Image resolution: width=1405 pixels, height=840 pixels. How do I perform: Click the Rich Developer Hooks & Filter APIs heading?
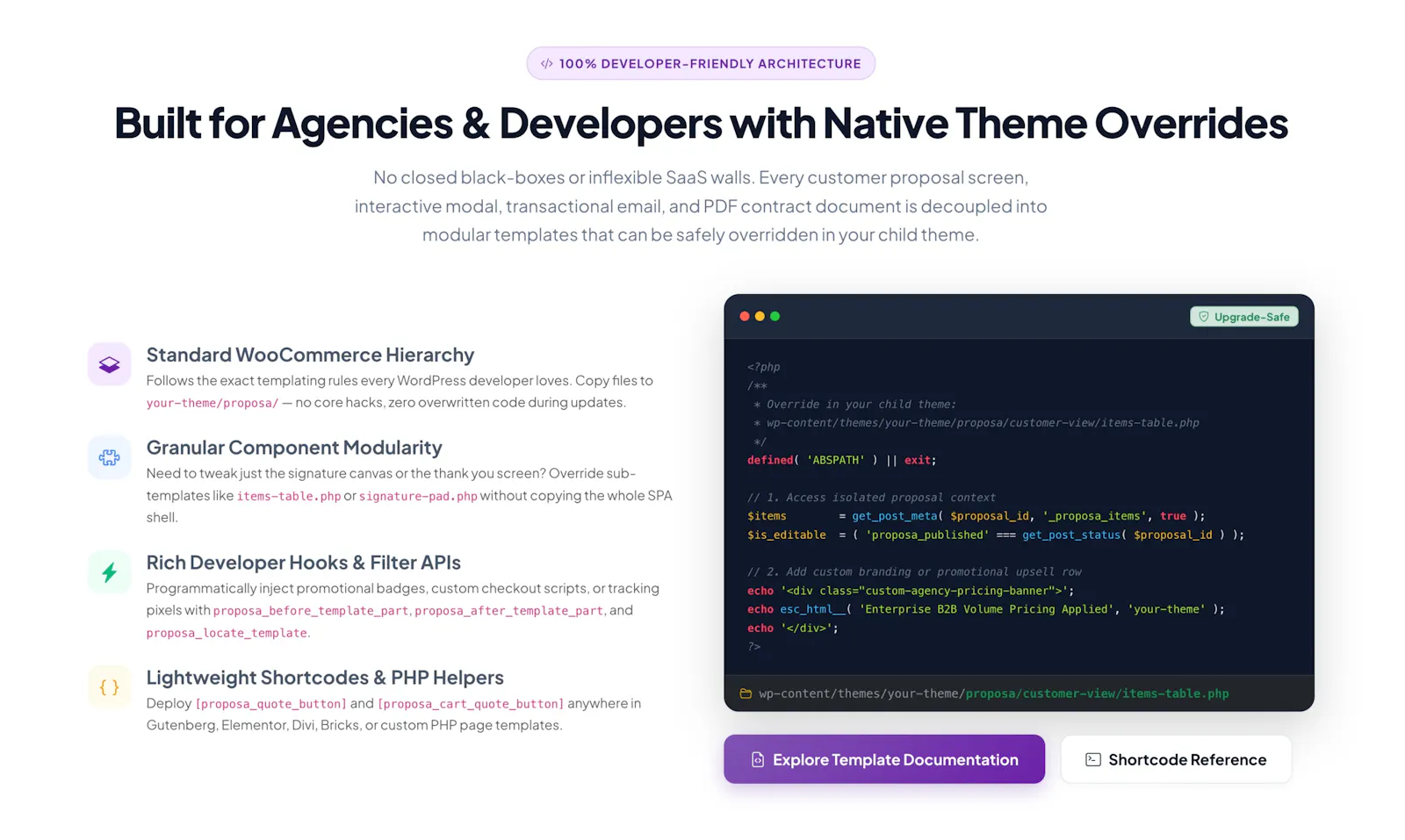(303, 563)
